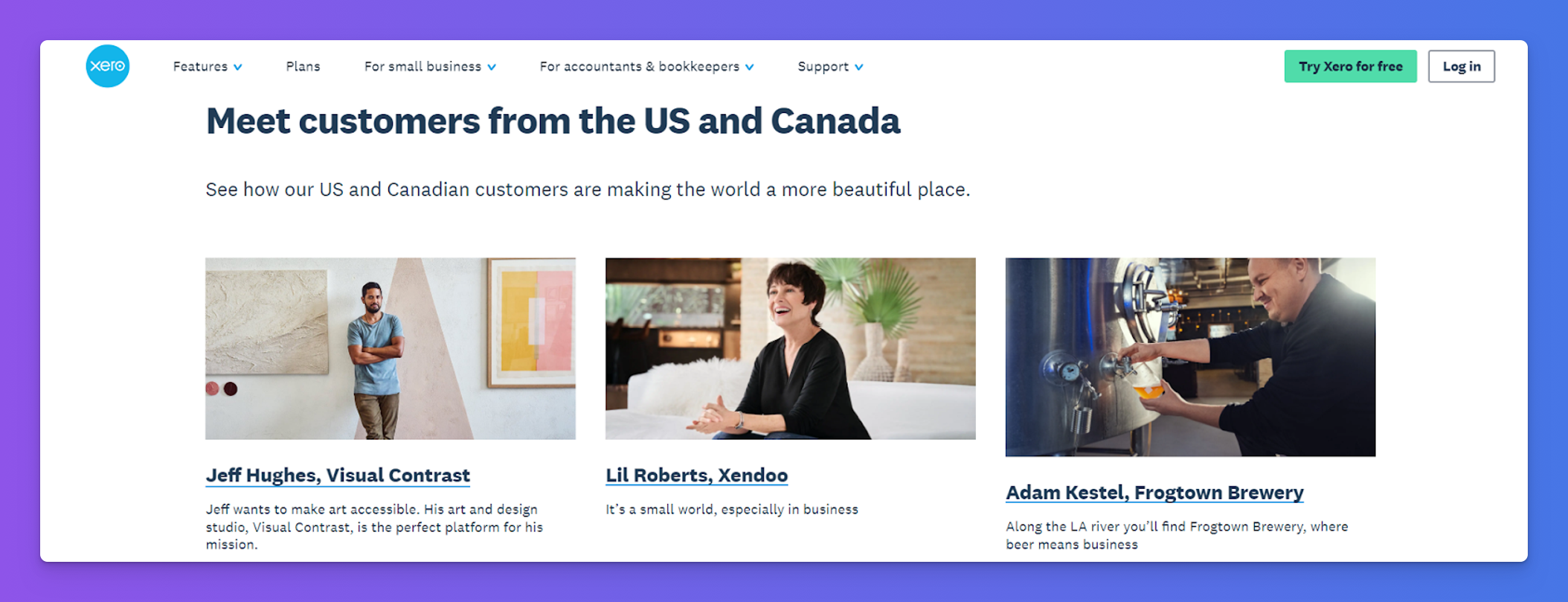
Task: Click the chevron beside For small business
Action: point(492,67)
